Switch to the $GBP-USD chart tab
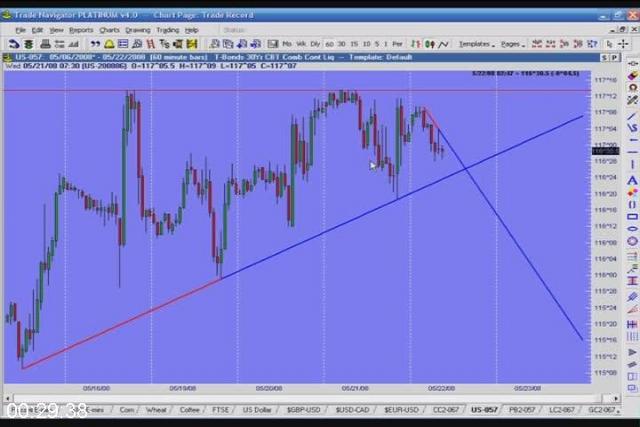Screen dimensions: 640x427 (x=303, y=410)
